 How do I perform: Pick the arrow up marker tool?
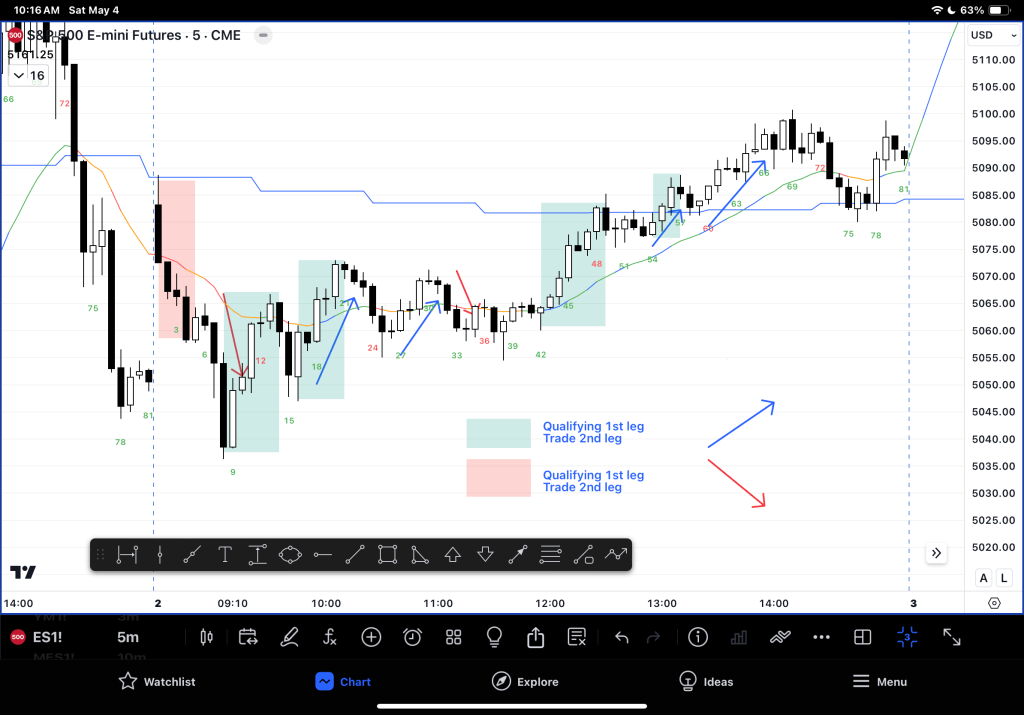[452, 554]
